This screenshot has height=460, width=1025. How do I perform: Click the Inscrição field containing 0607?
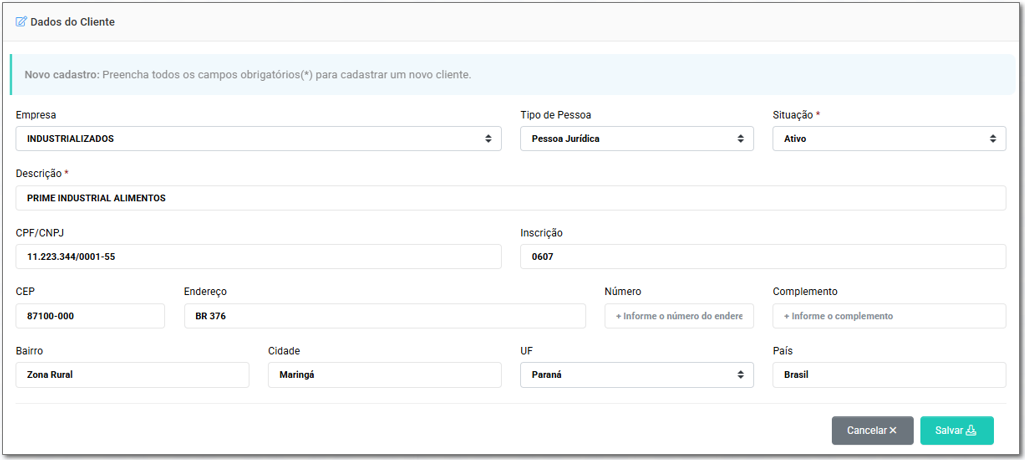[762, 257]
